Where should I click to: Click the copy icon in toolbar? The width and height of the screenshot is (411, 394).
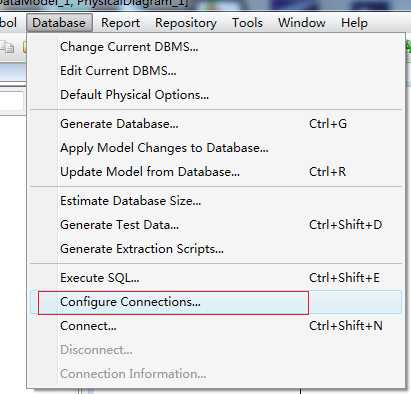click(7, 48)
